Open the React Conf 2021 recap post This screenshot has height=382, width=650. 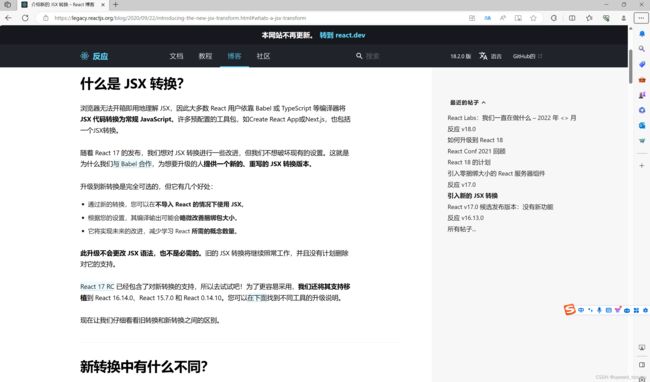click(x=476, y=151)
